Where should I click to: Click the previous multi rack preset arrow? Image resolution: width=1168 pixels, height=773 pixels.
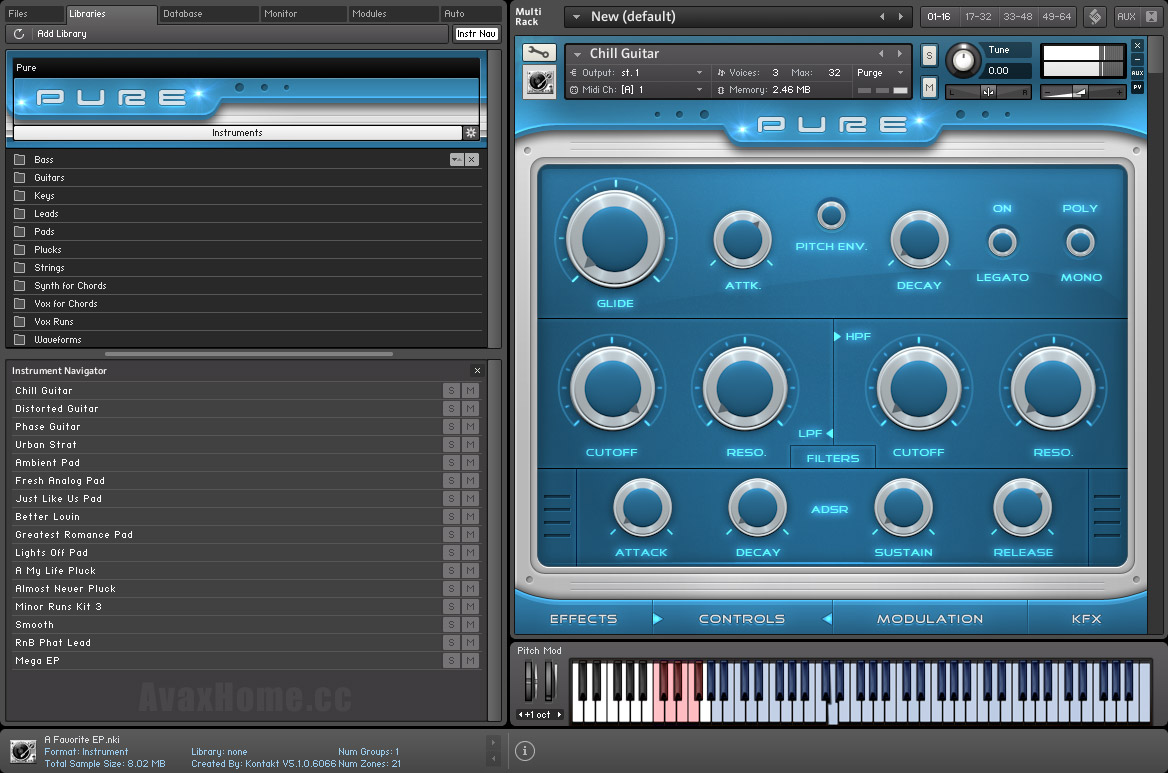883,16
